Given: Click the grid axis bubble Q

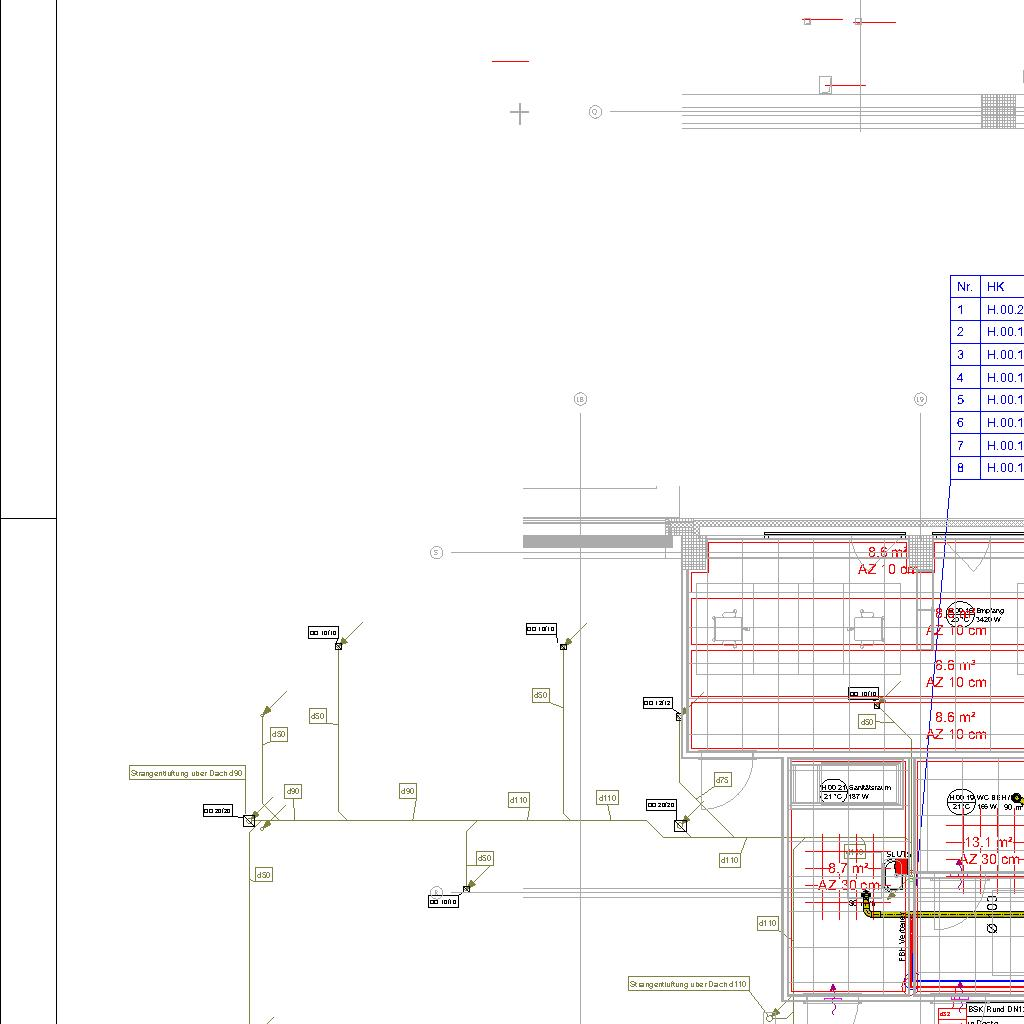Looking at the screenshot, I should coord(595,112).
